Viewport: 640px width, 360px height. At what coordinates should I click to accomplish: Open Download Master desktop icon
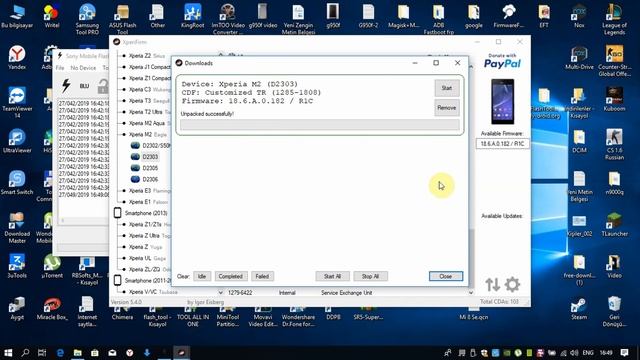point(17,228)
